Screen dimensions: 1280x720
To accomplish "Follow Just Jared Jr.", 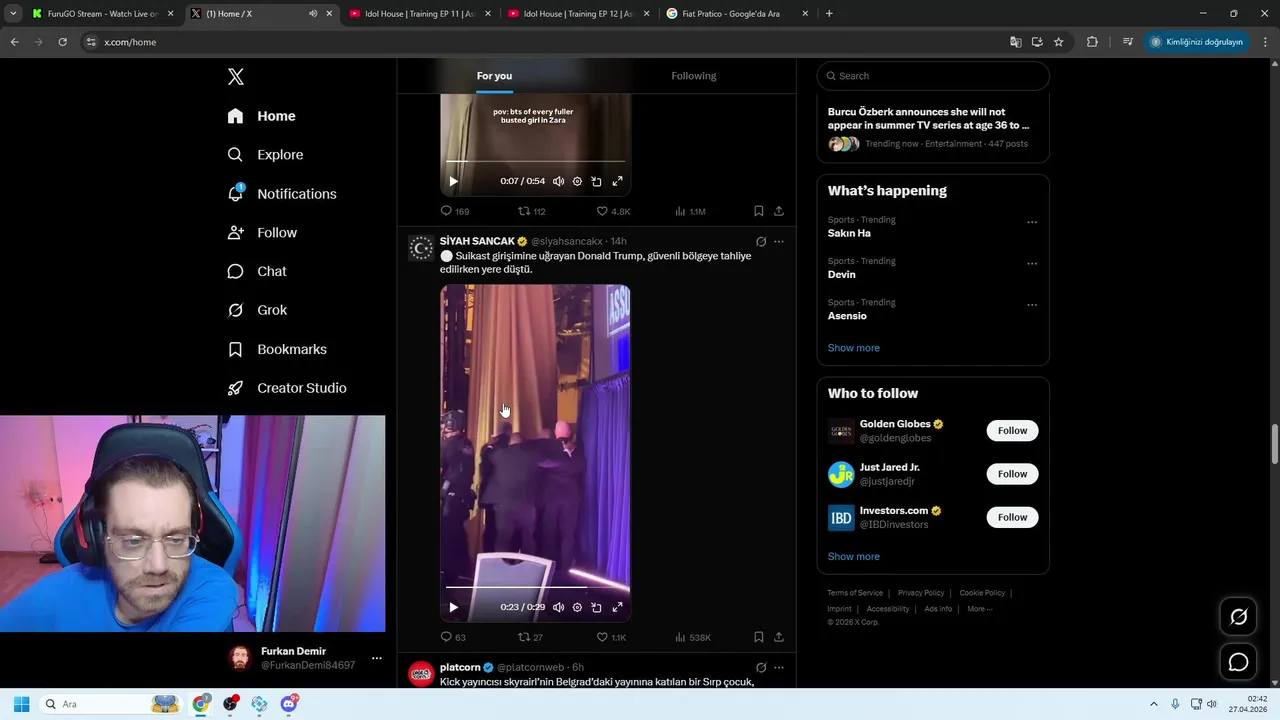I will [x=1012, y=474].
